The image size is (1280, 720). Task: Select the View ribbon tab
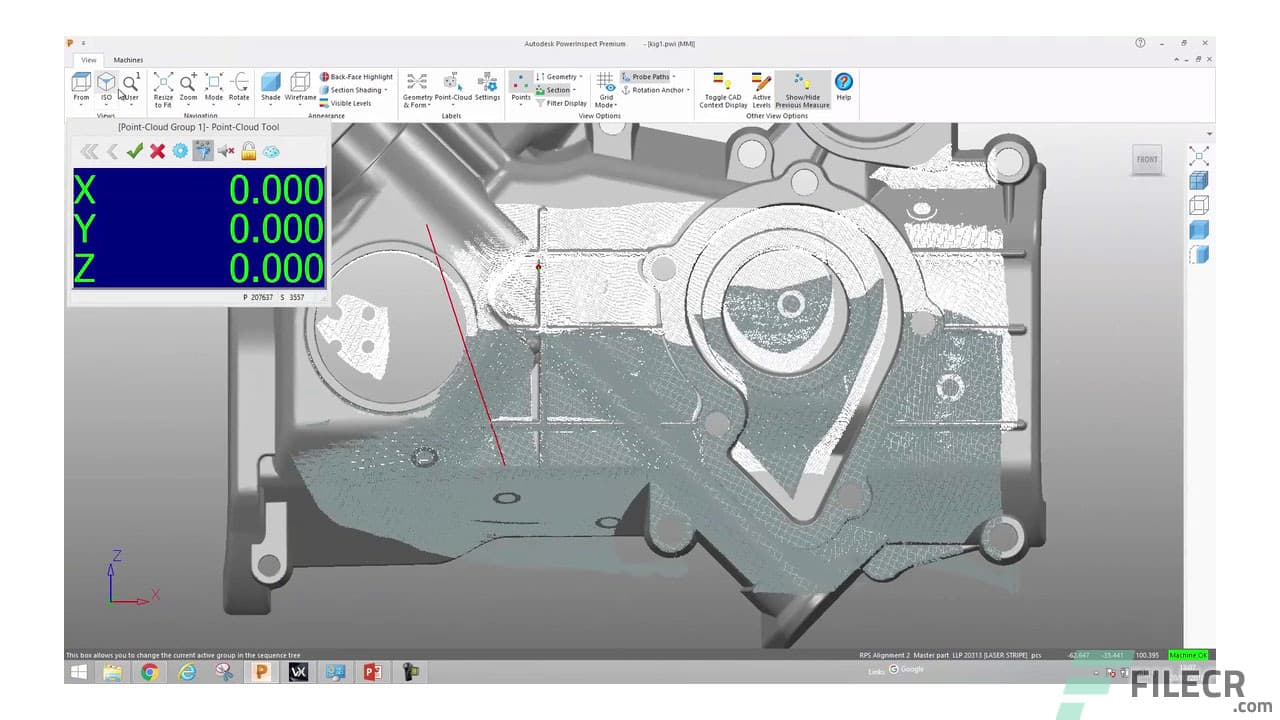tap(88, 59)
